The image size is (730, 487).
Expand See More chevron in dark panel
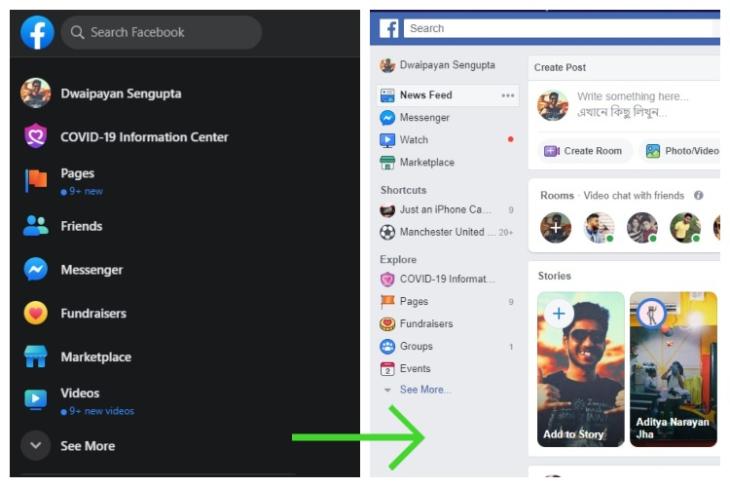(35, 446)
